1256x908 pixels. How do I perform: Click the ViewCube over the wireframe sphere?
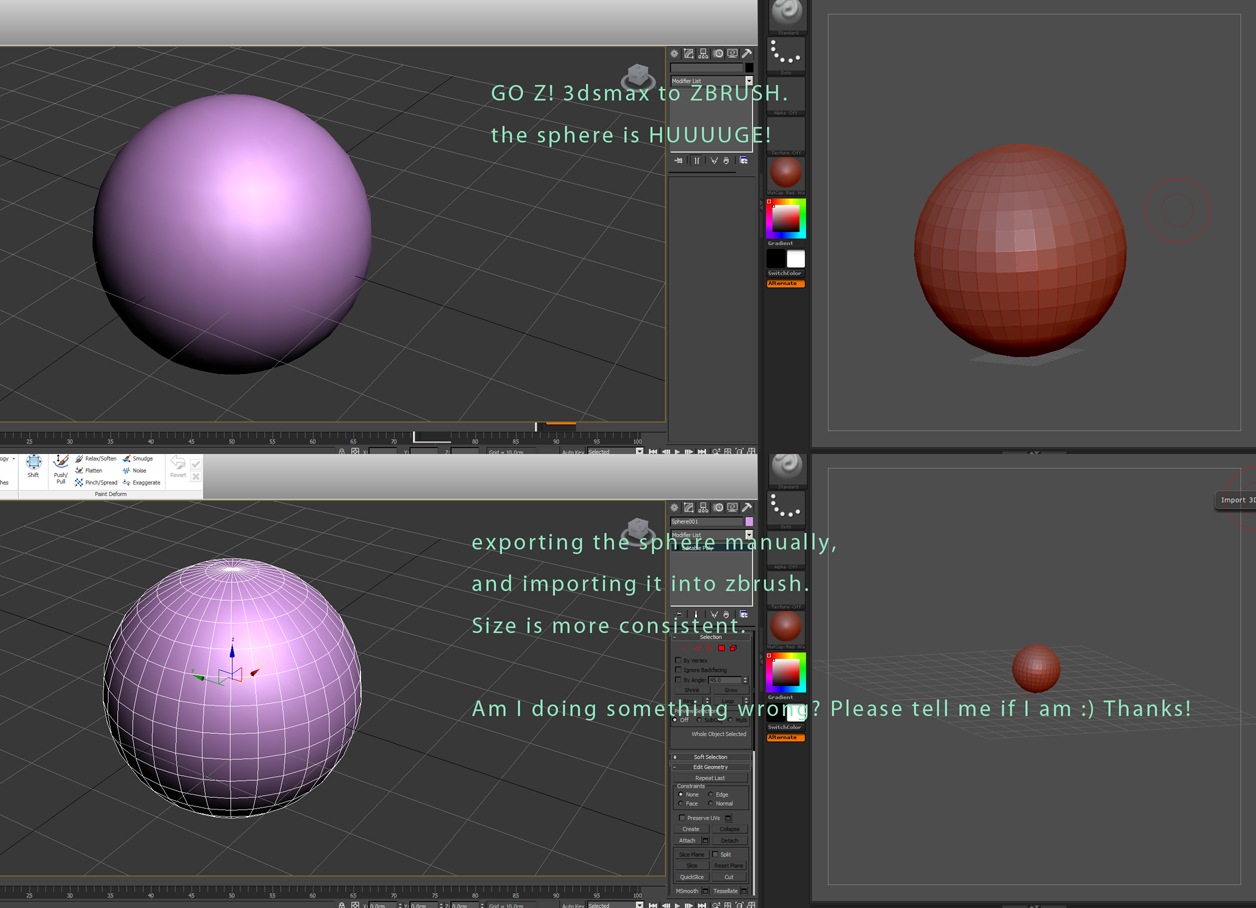tap(638, 530)
